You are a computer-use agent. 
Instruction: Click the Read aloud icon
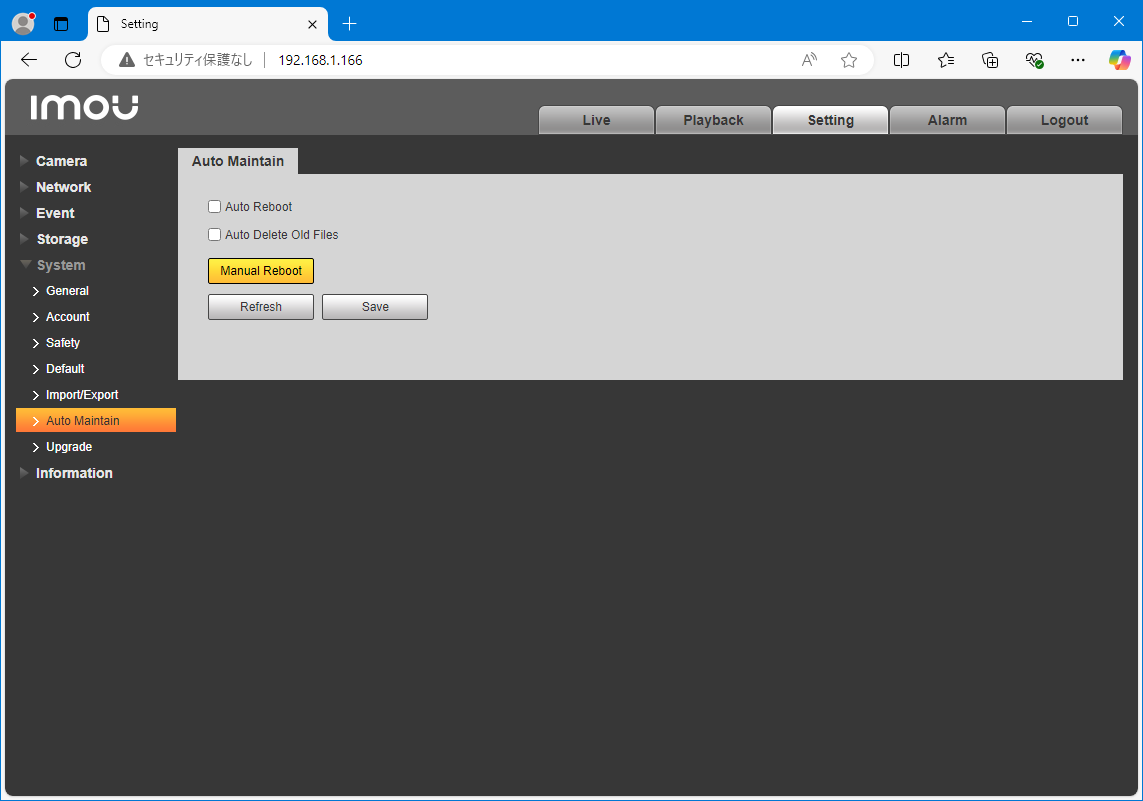[x=809, y=60]
